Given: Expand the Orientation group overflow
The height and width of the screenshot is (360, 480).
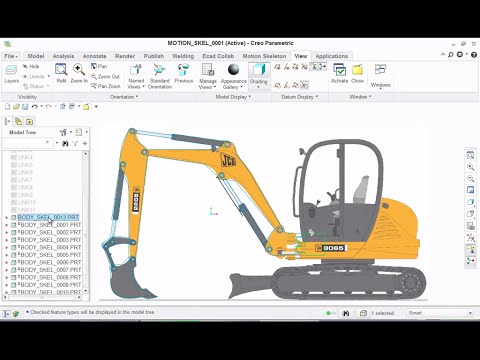Looking at the screenshot, I should pyautogui.click(x=124, y=97).
